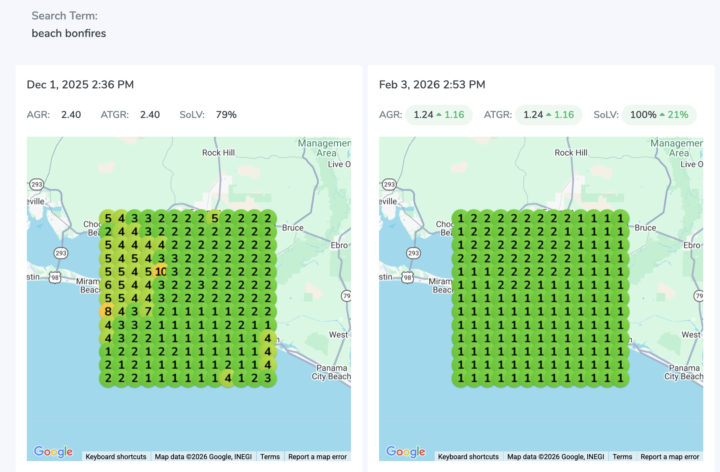Image resolution: width=720 pixels, height=472 pixels.
Task: Click the Google logo on the right map
Action: [406, 451]
